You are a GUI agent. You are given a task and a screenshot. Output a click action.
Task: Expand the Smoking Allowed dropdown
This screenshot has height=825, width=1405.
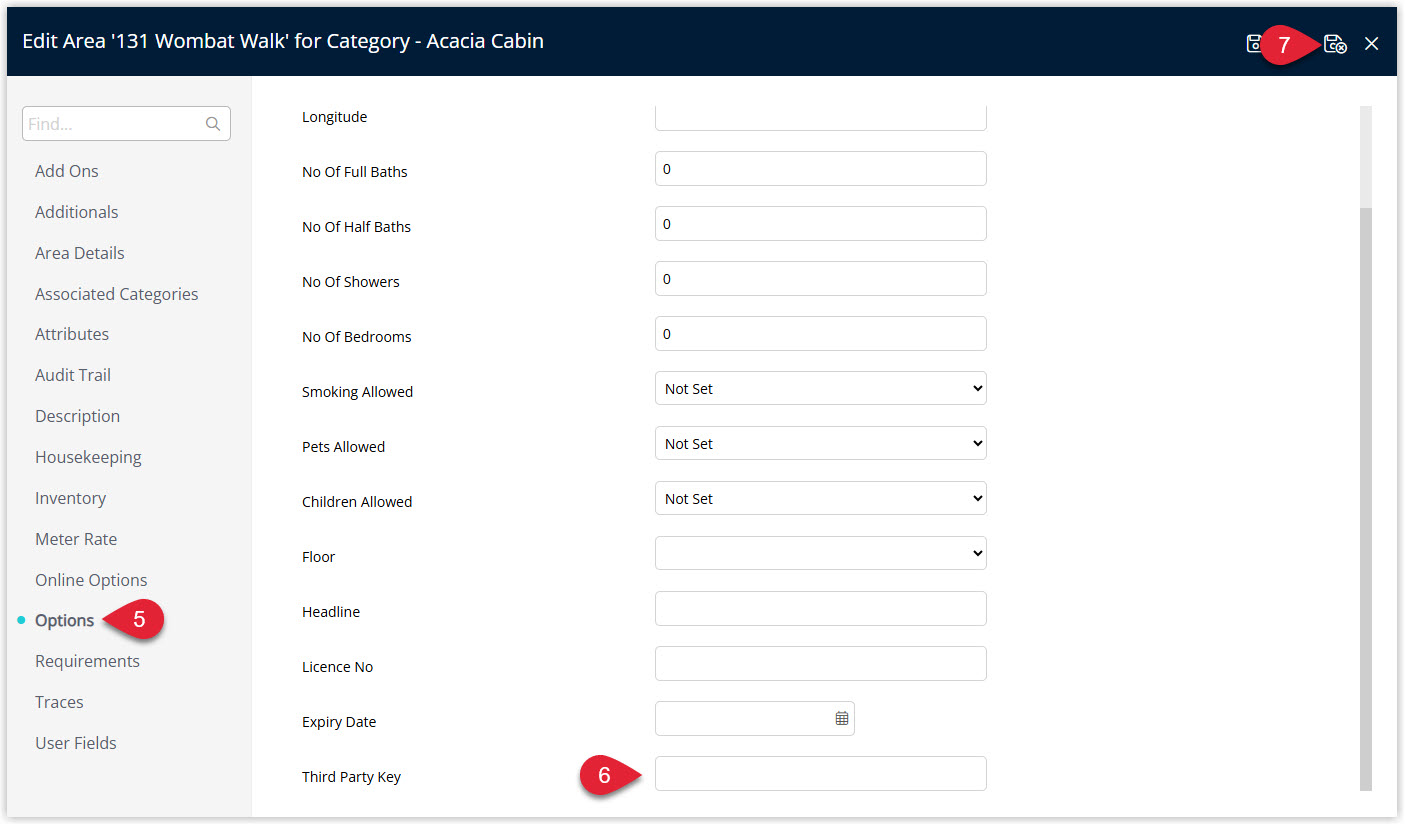point(821,388)
